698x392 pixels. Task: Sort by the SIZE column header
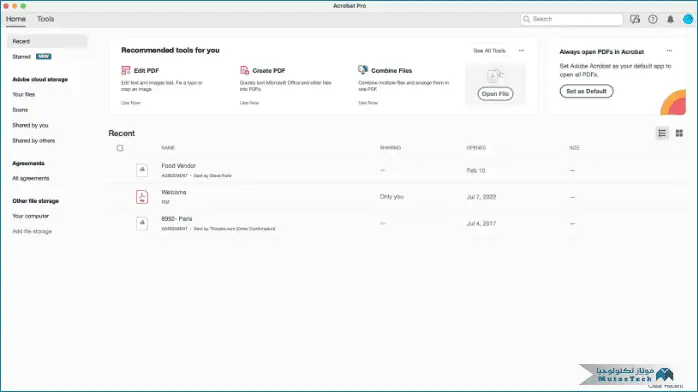(x=574, y=148)
